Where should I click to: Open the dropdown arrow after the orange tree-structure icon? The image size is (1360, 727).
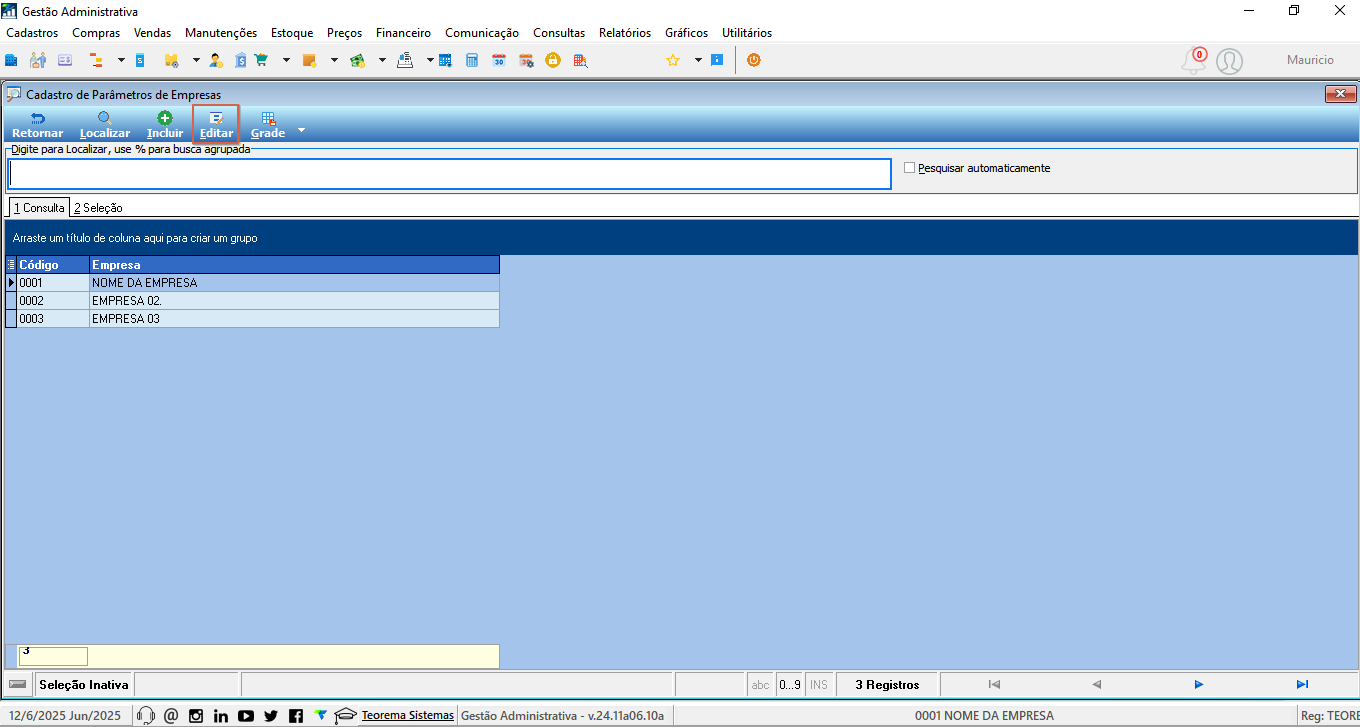coord(120,60)
